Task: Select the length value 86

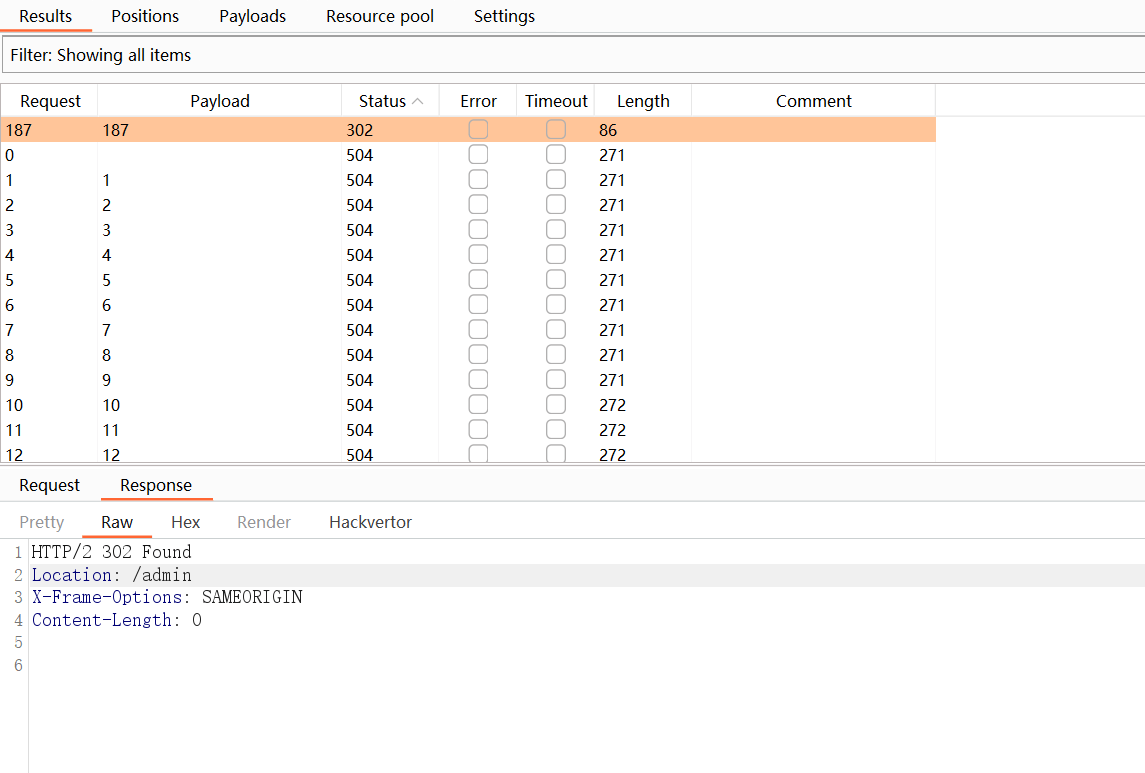Action: click(x=608, y=130)
